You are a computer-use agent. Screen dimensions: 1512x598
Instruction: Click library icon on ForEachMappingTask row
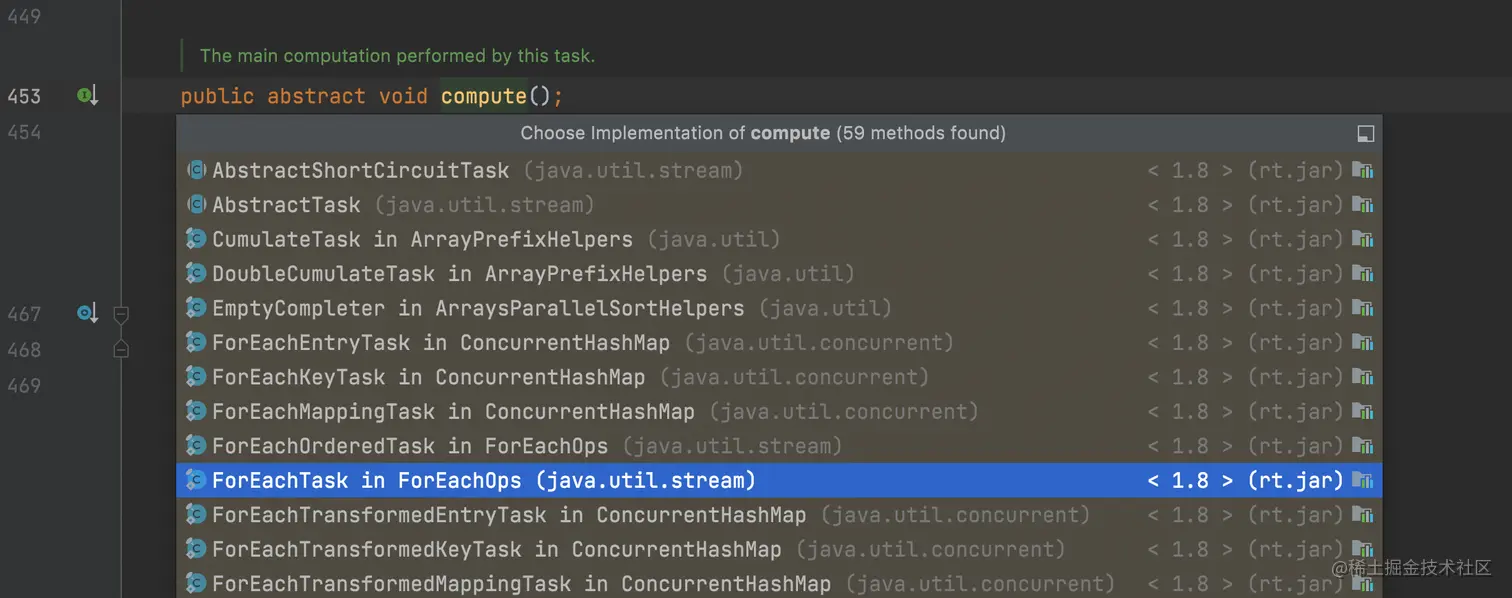pyautogui.click(x=1363, y=412)
